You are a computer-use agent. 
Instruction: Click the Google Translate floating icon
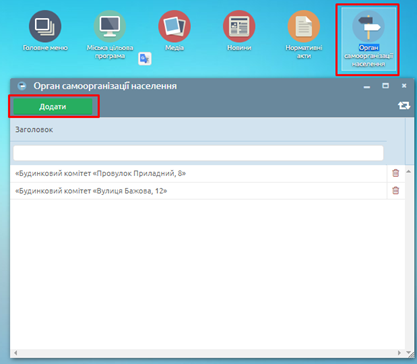(x=145, y=59)
